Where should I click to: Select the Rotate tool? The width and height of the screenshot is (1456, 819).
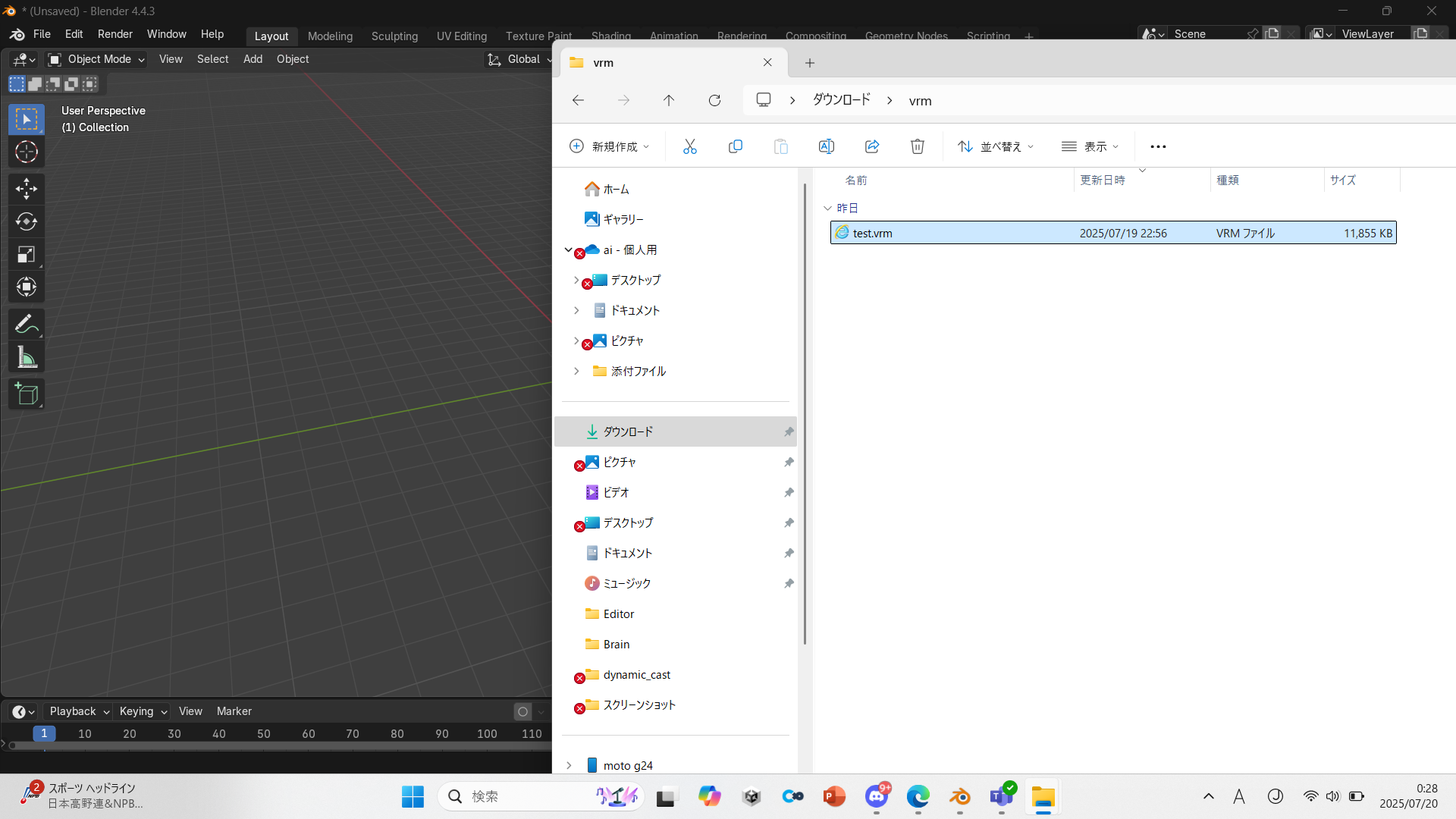(x=27, y=222)
